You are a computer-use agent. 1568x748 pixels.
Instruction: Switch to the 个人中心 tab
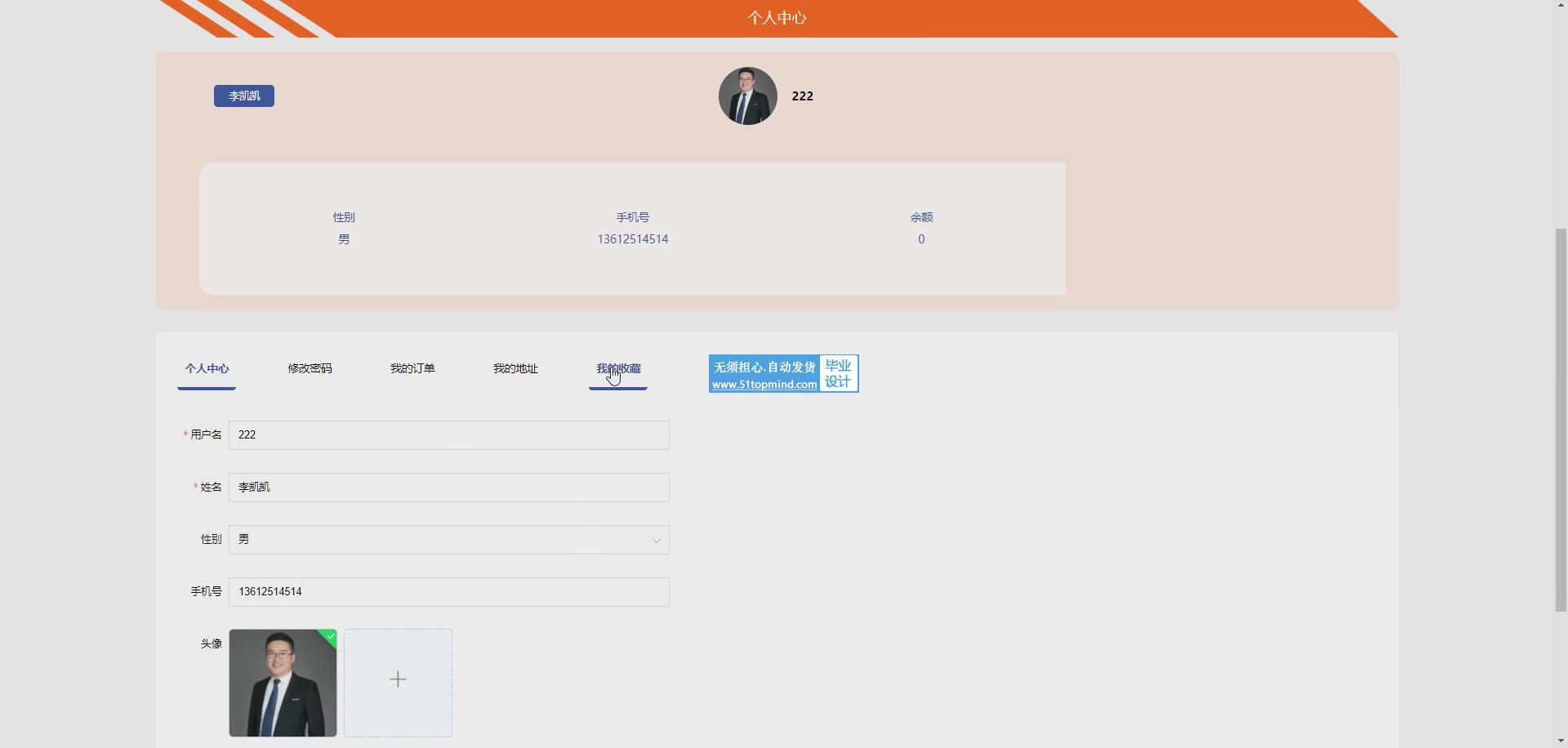pos(207,369)
